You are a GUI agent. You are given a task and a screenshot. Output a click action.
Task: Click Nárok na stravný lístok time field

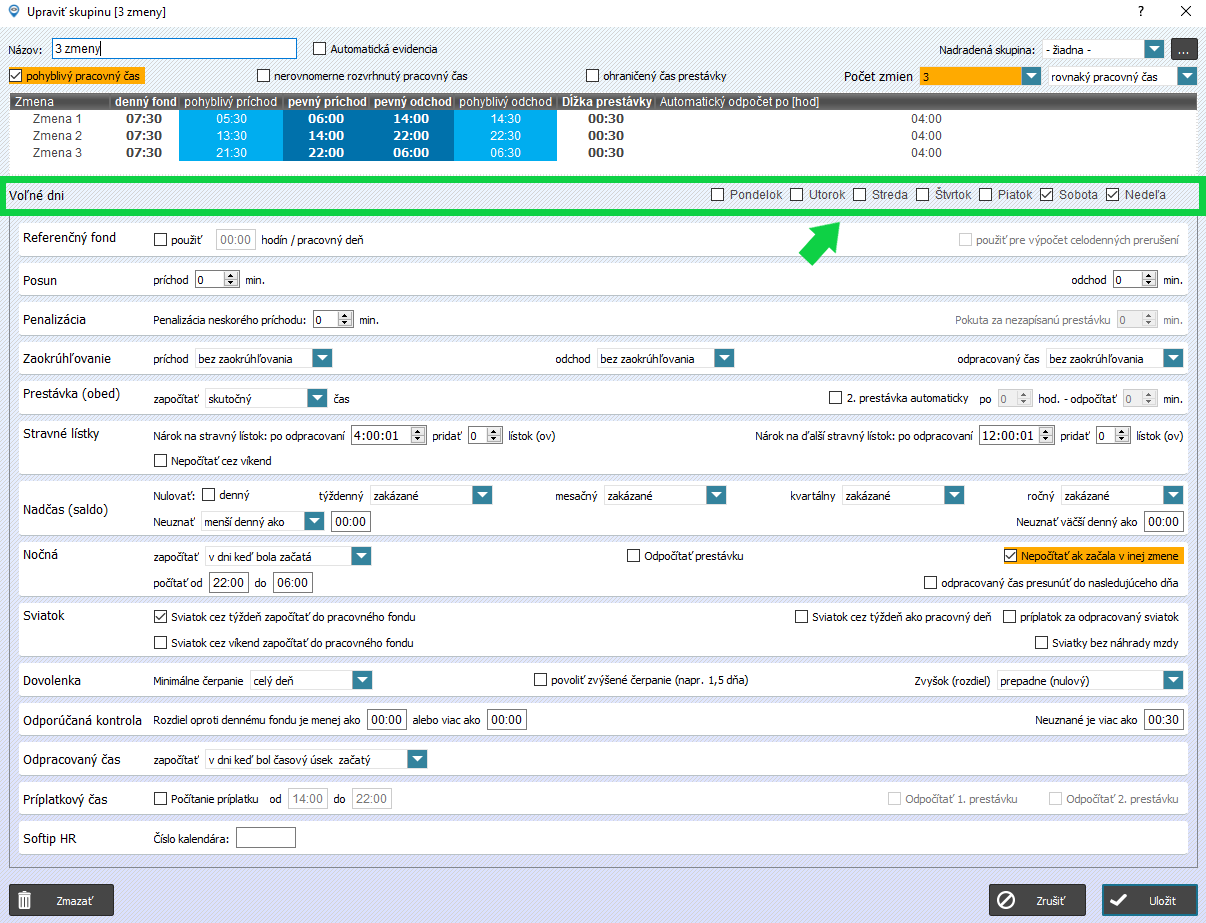click(x=389, y=435)
